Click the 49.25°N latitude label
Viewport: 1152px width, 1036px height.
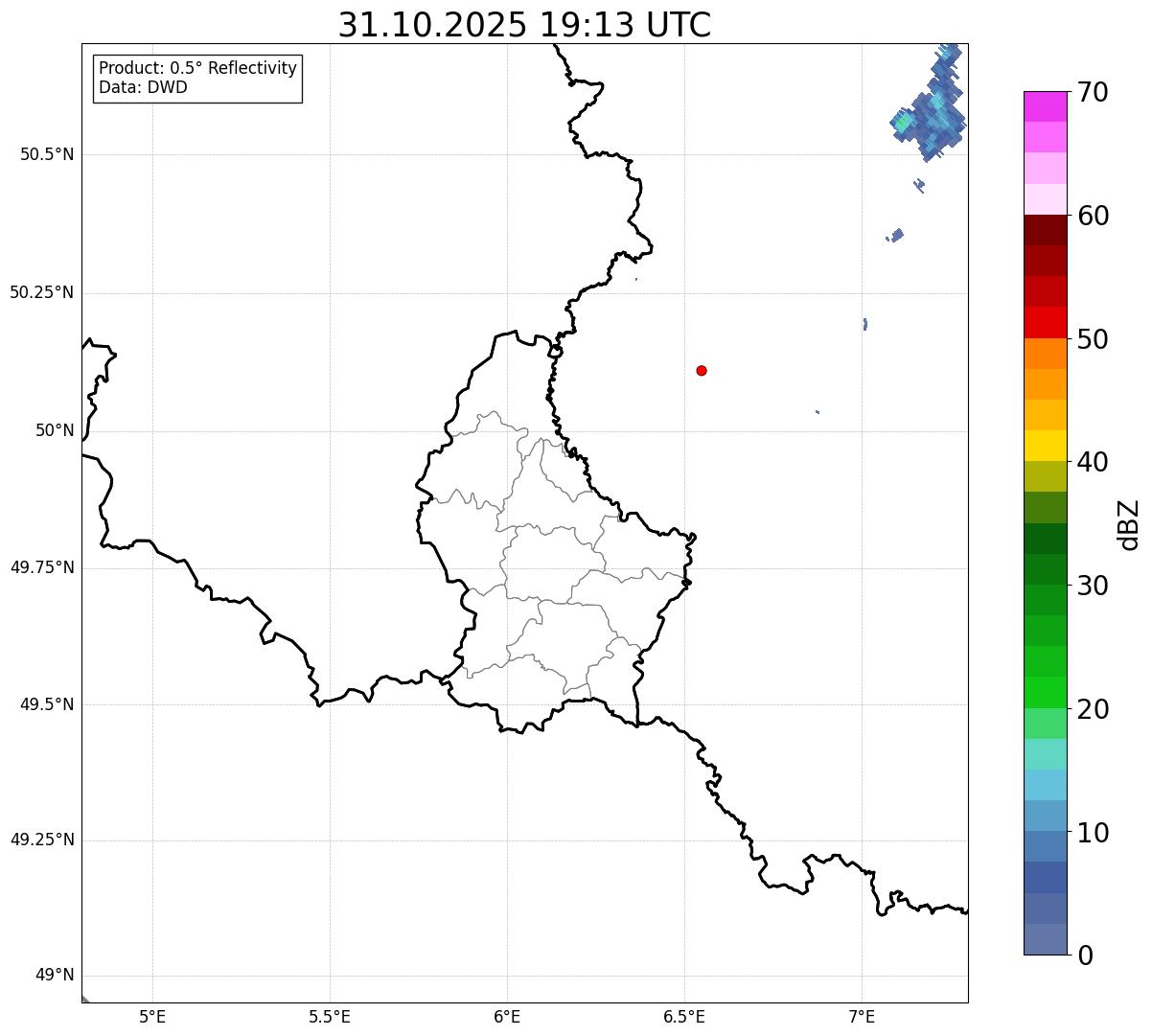(42, 840)
